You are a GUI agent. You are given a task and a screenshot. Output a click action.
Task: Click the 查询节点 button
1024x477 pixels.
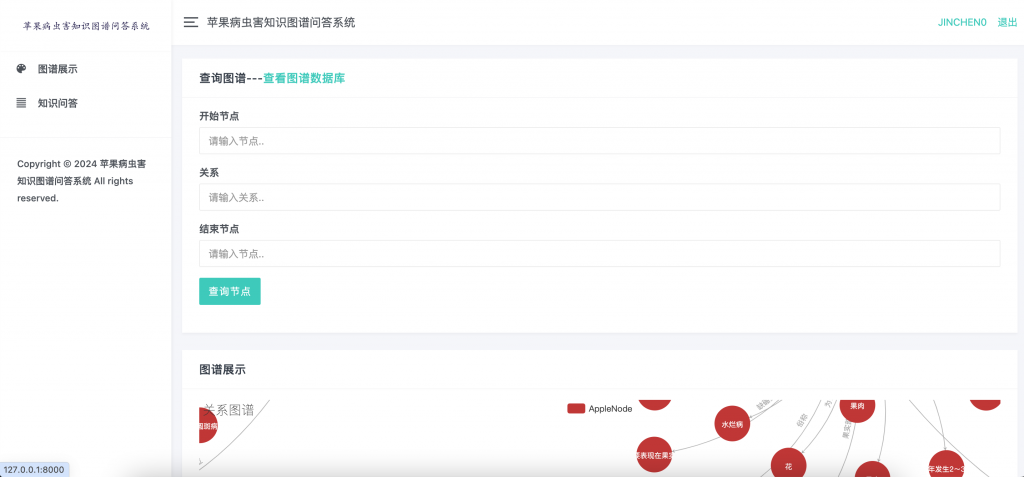[x=230, y=291]
